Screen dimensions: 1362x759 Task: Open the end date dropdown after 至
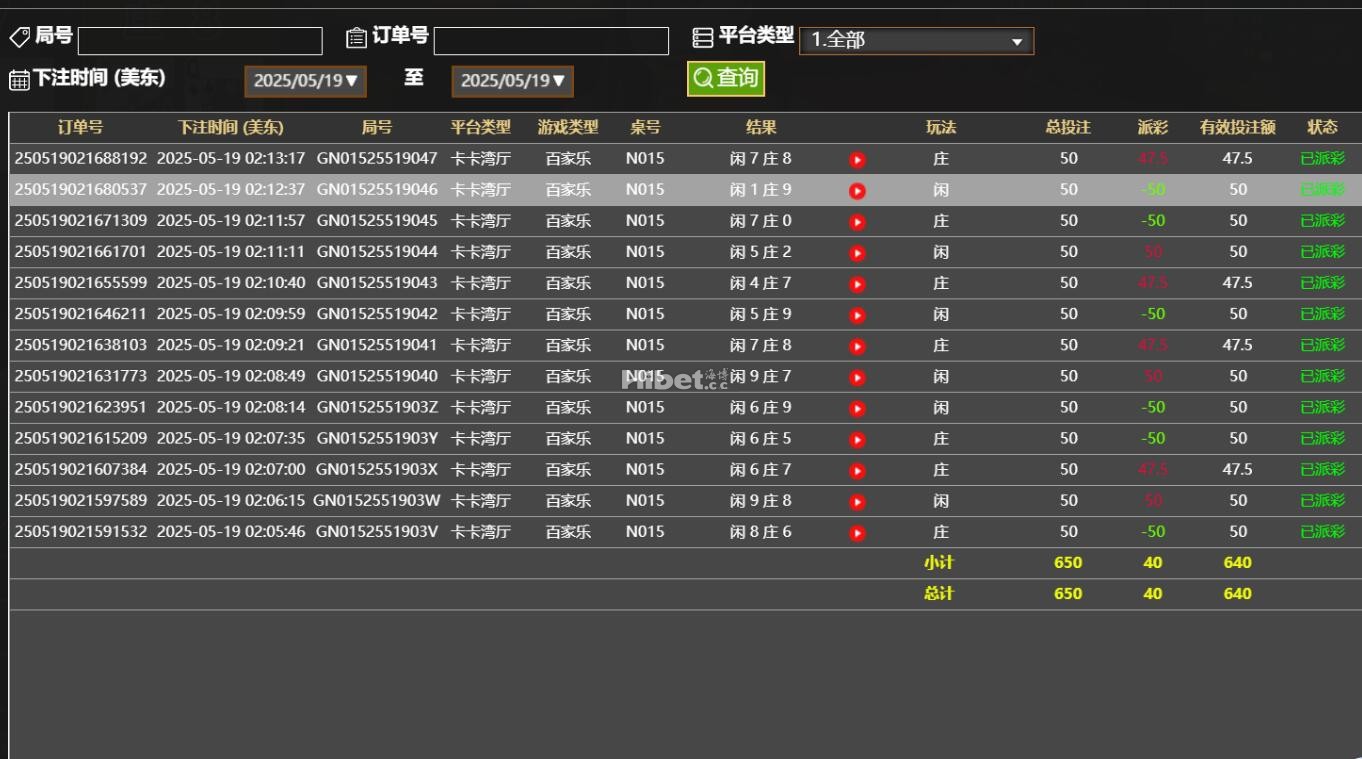coord(513,82)
